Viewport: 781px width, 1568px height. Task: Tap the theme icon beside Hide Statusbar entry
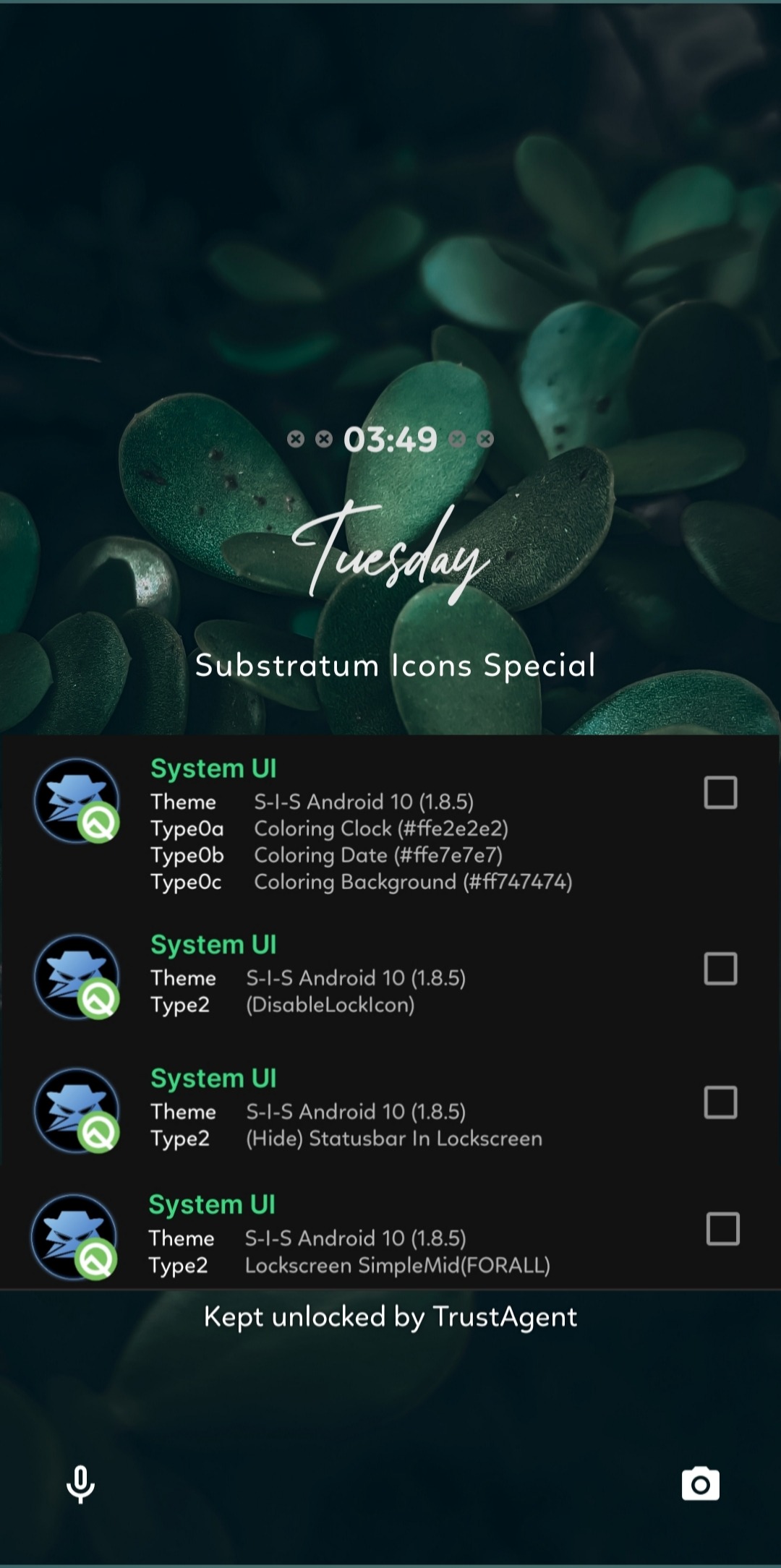[77, 1110]
